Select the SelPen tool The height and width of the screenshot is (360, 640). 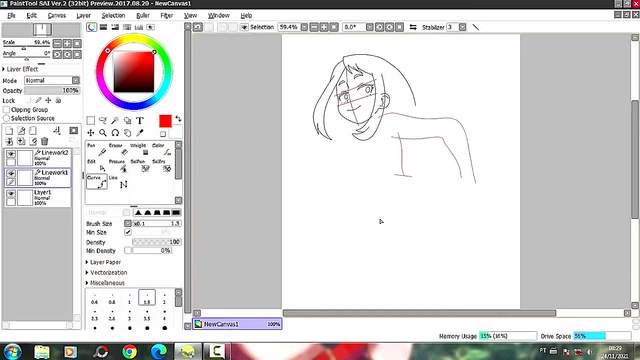click(x=140, y=166)
